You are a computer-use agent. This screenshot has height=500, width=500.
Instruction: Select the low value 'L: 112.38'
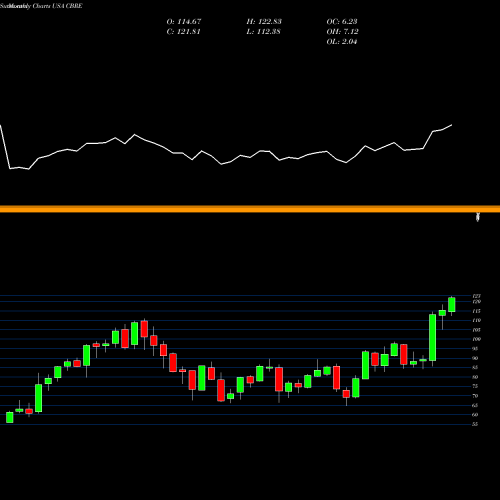pos(263,32)
